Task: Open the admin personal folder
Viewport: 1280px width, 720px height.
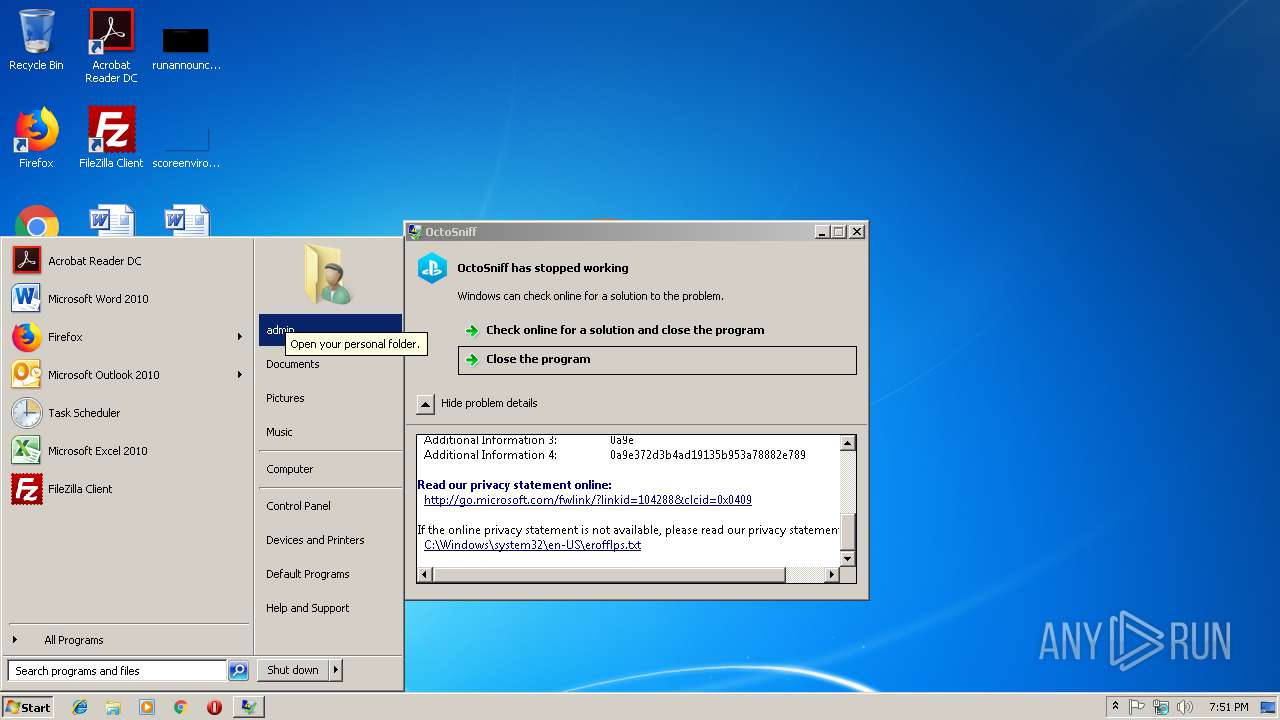Action: [x=330, y=330]
